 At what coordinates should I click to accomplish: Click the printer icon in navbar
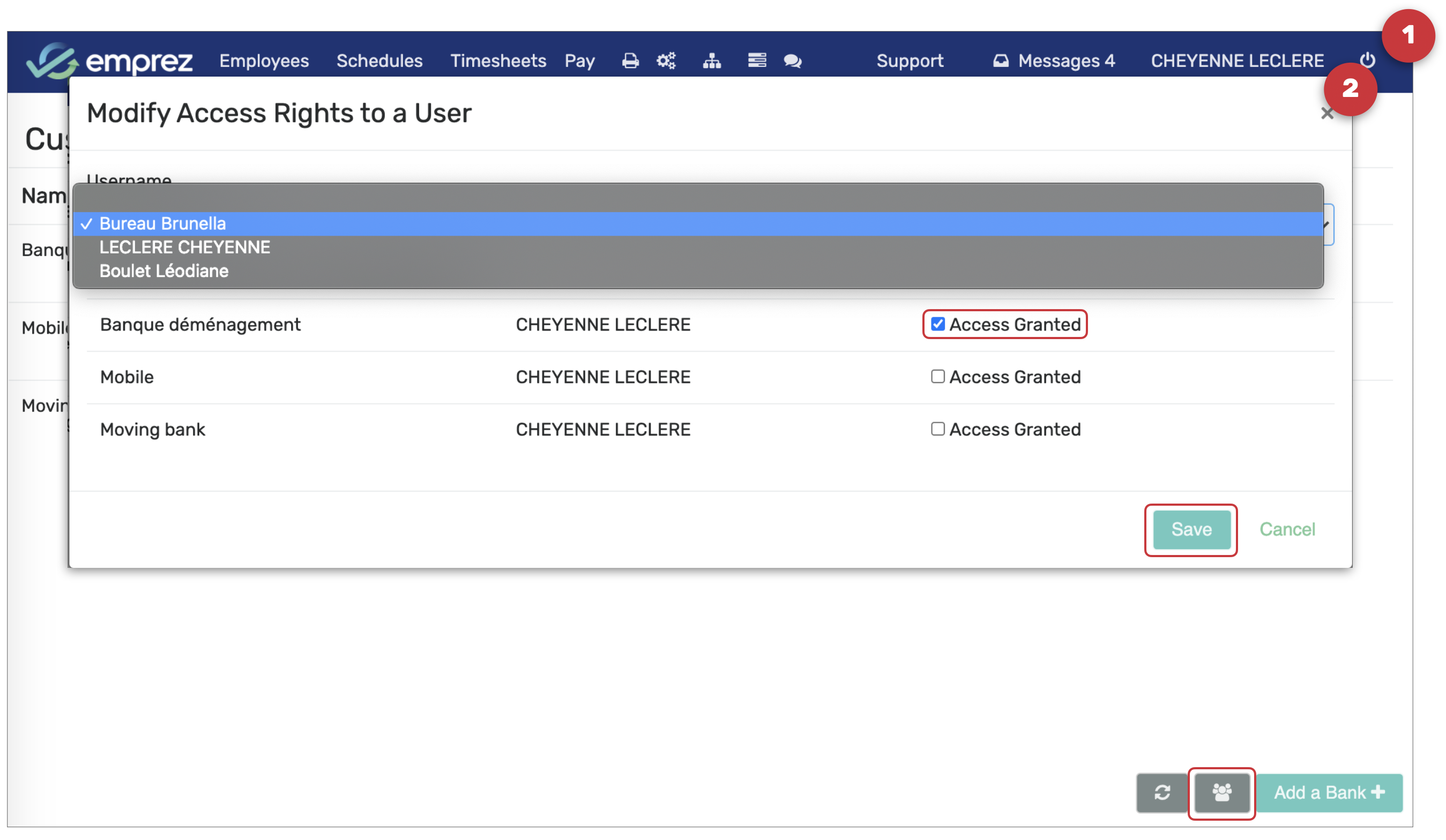click(x=630, y=61)
